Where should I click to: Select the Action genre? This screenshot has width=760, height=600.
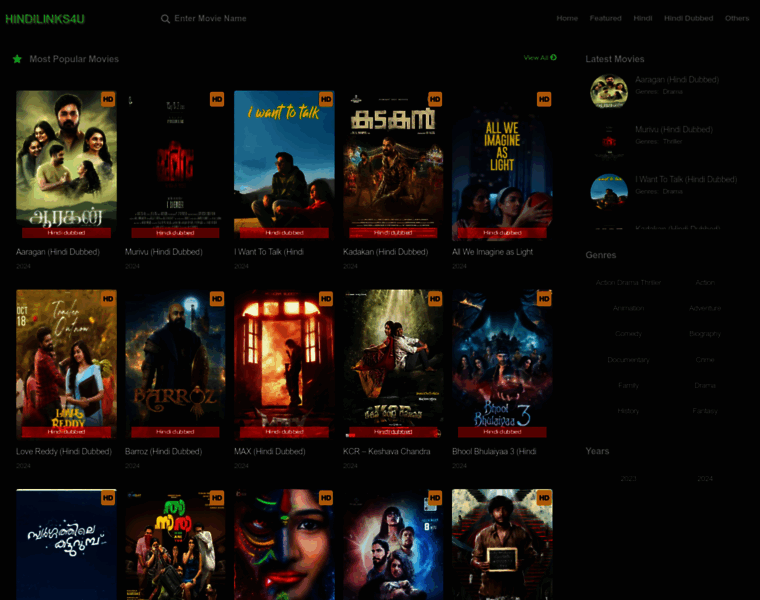tap(705, 283)
